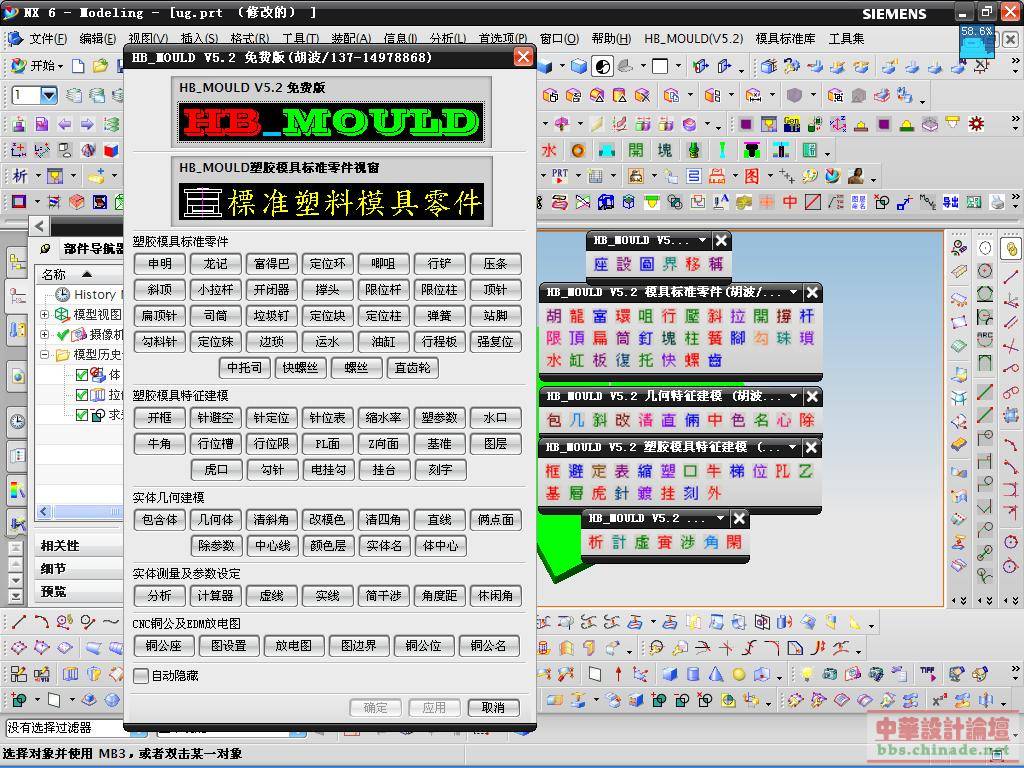Toggle the checkbox beside 求 in model history
Screen dimensions: 1024x768
[x=82, y=415]
